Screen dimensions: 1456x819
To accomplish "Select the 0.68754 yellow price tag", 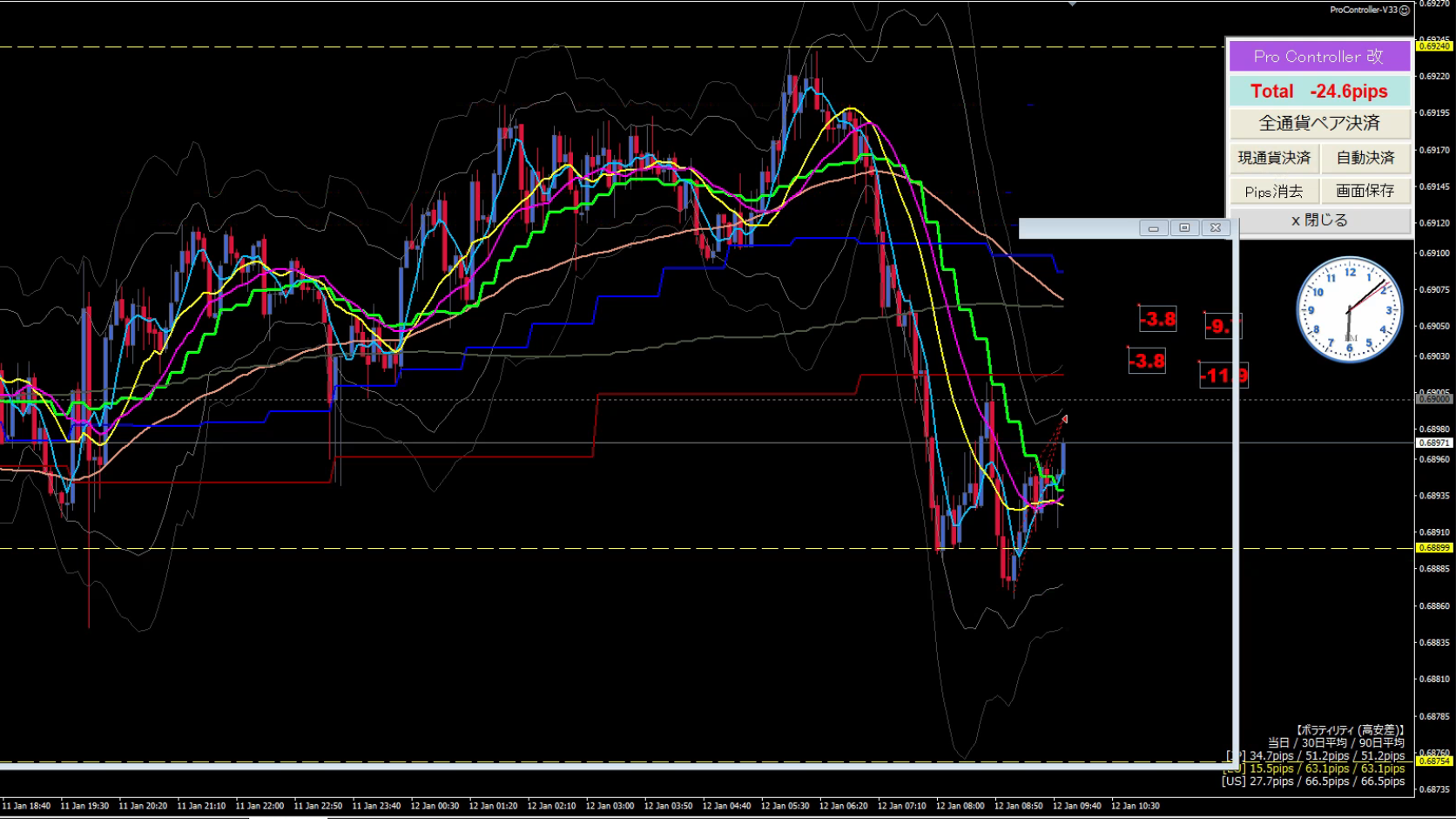I will tap(1434, 761).
